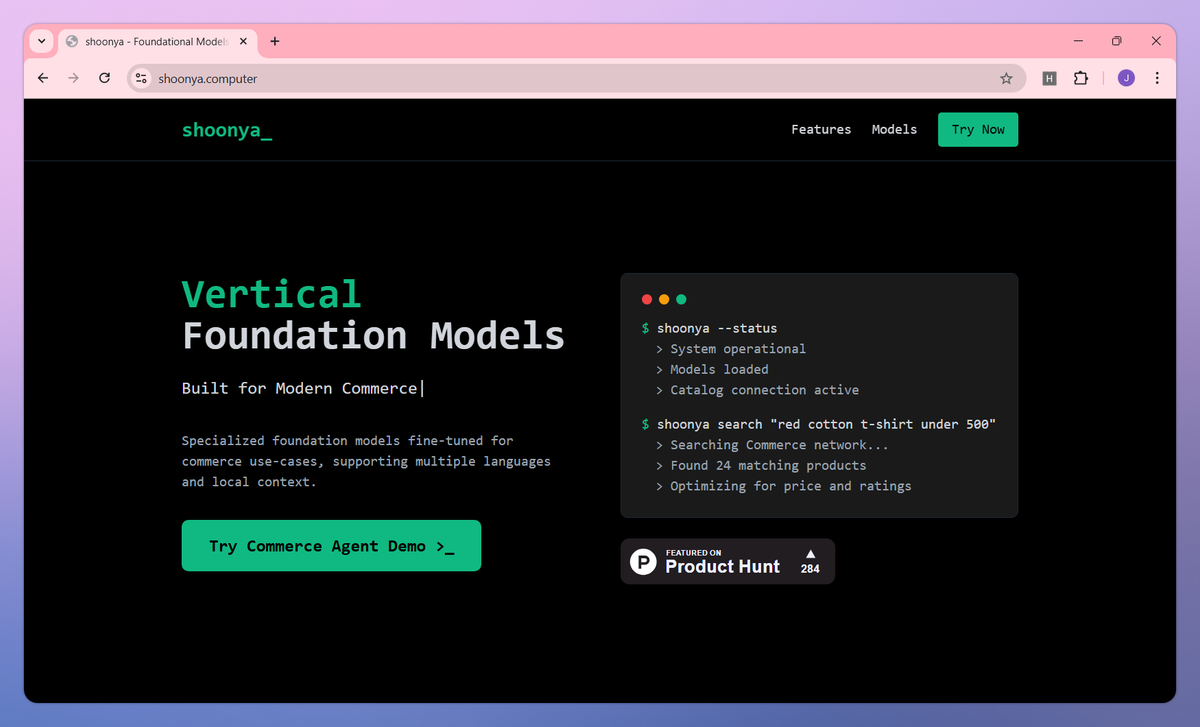
Task: Click 'Optimizing for price and ratings' line
Action: click(x=790, y=486)
